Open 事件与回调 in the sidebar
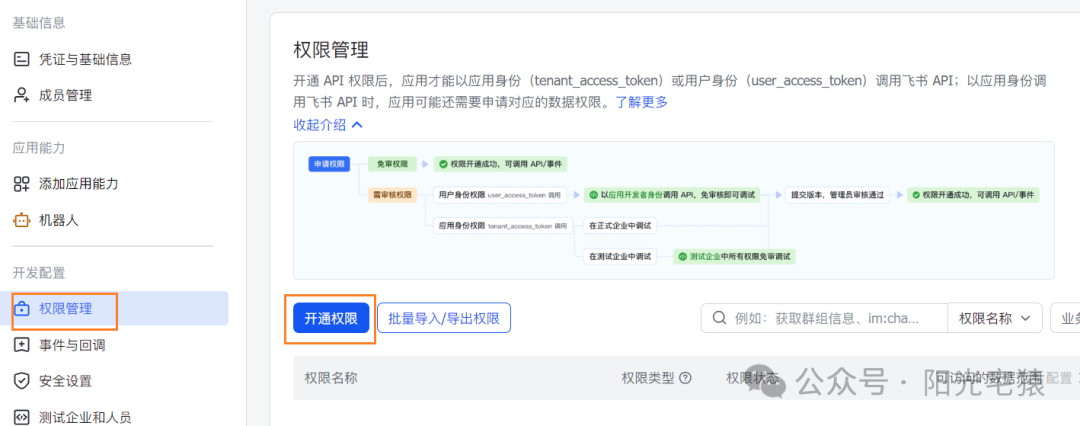 72,345
